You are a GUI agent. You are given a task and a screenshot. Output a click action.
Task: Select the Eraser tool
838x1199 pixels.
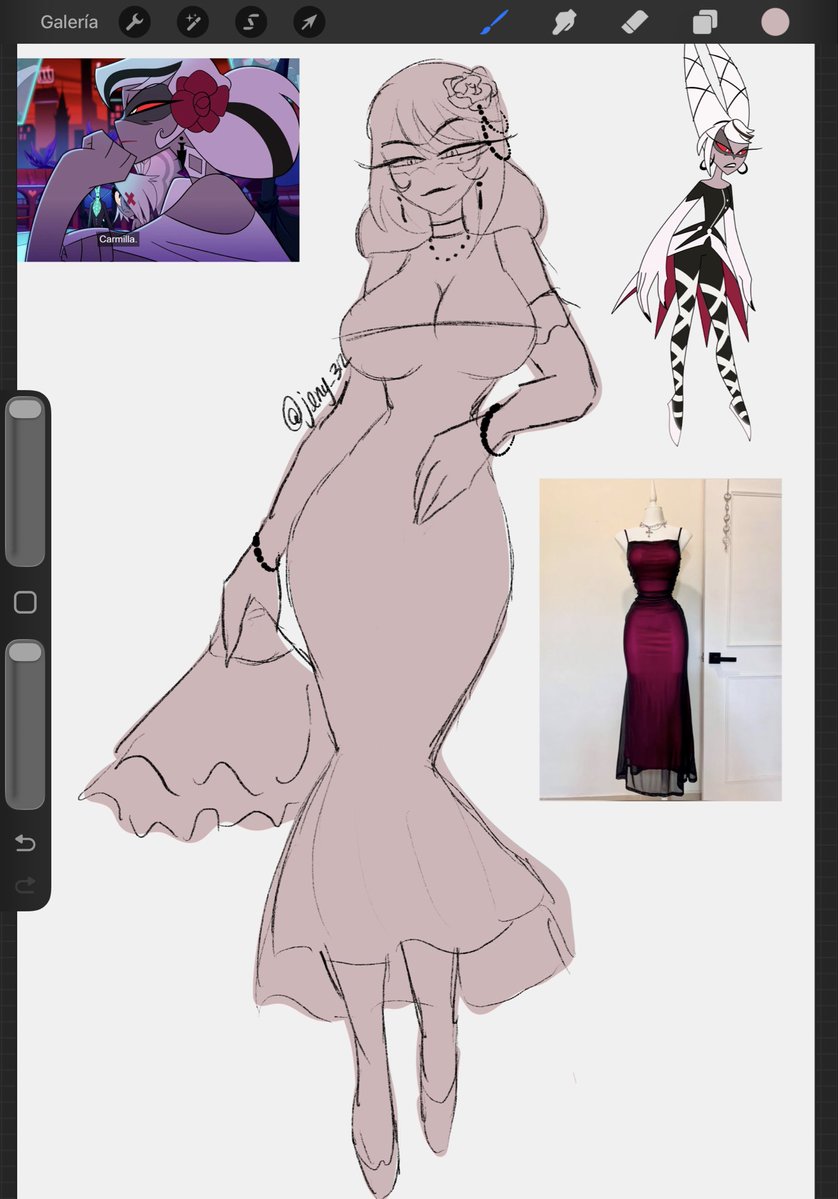pos(635,22)
